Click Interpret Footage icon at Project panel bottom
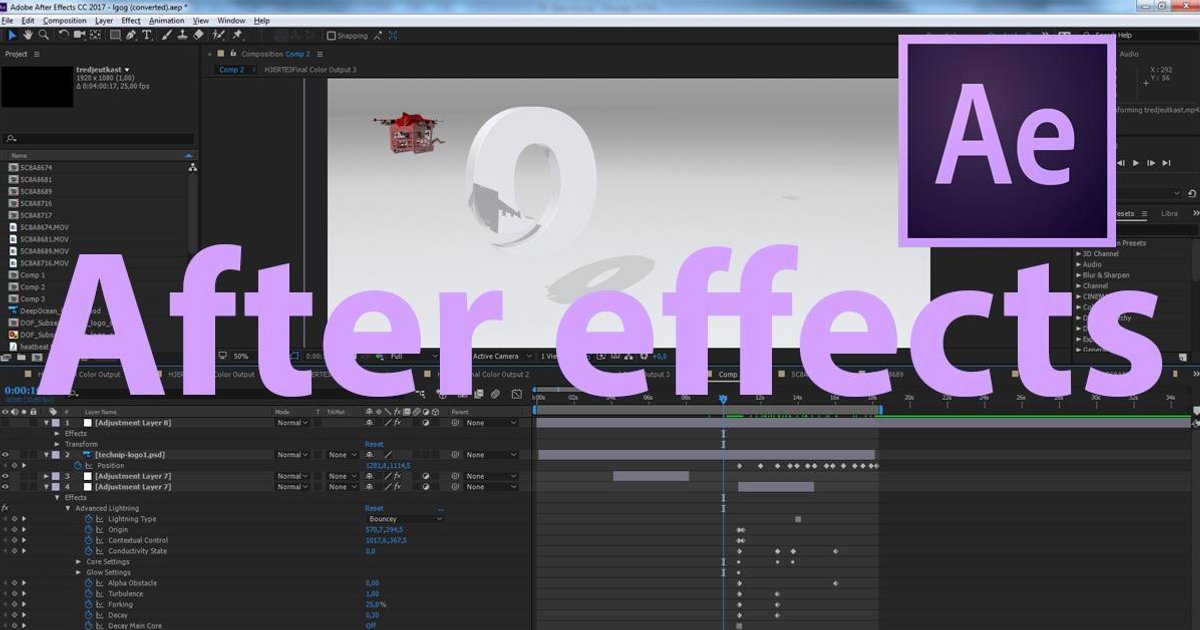Image resolution: width=1200 pixels, height=630 pixels. (x=7, y=357)
